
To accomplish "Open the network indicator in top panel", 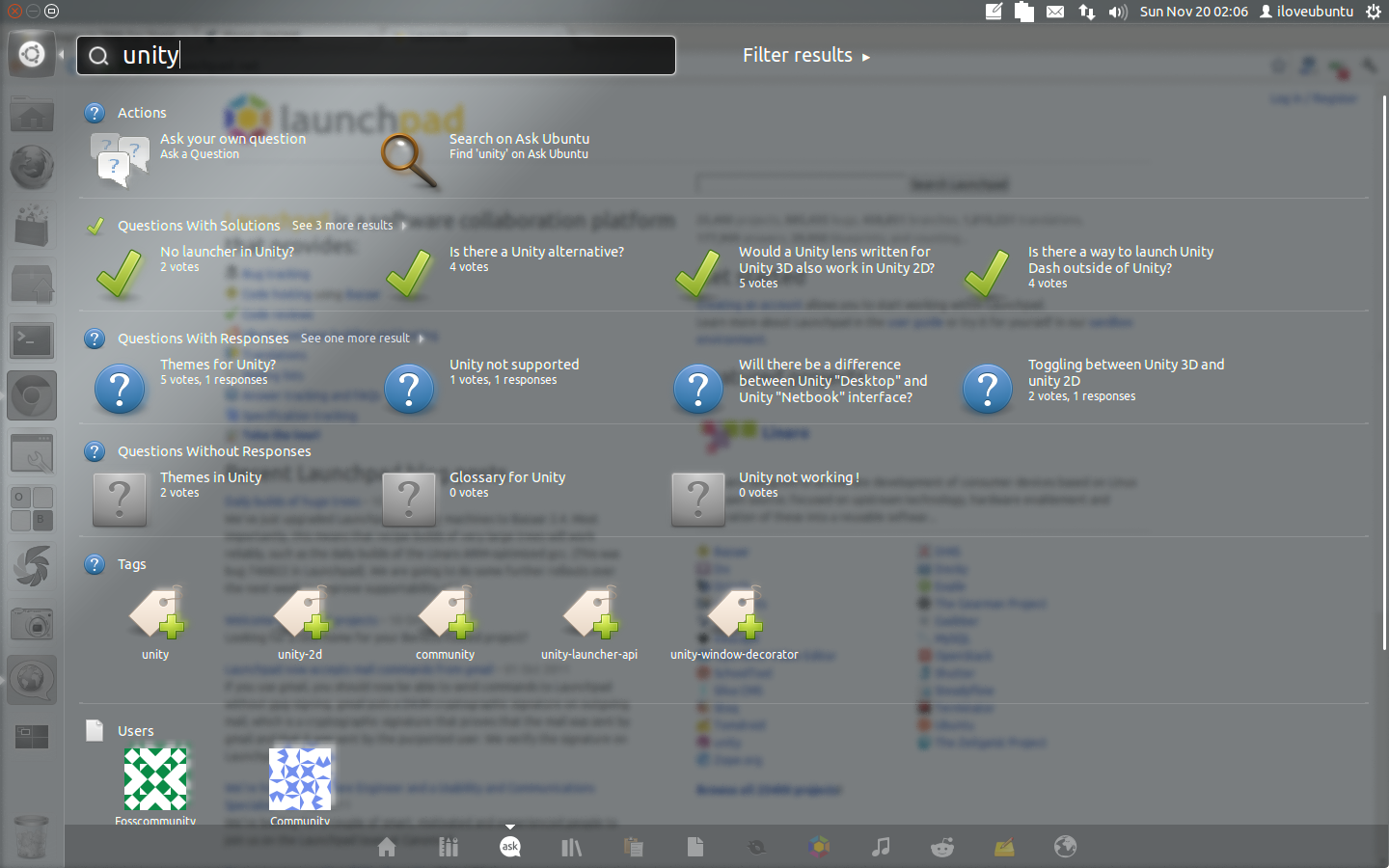I will (x=1087, y=12).
